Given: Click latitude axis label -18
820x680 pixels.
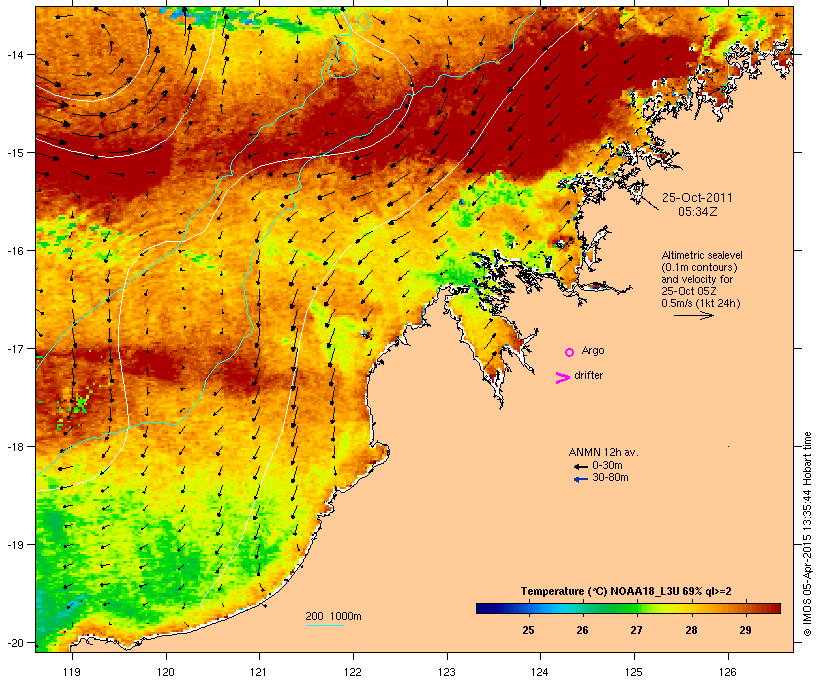Looking at the screenshot, I should click(14, 447).
